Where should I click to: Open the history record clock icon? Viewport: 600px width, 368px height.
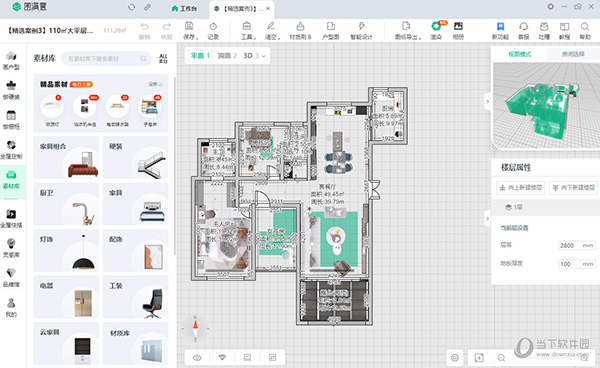(x=213, y=31)
